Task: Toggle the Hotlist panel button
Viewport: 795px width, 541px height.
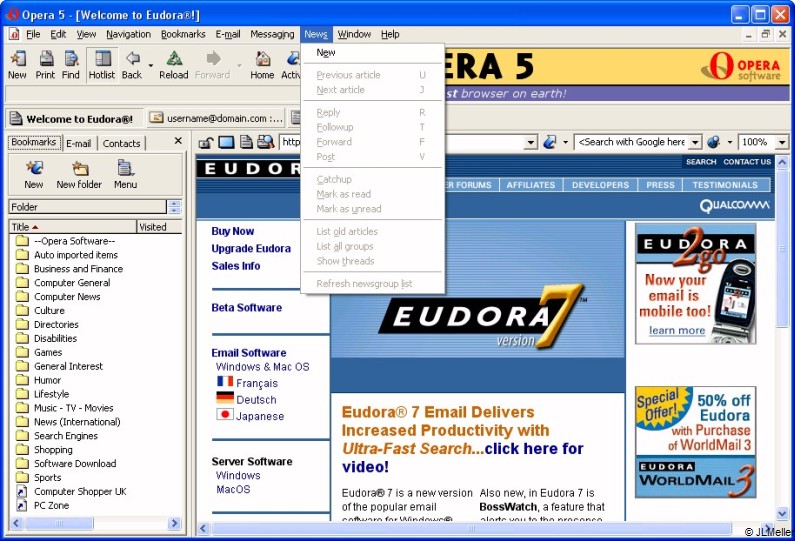Action: click(102, 64)
